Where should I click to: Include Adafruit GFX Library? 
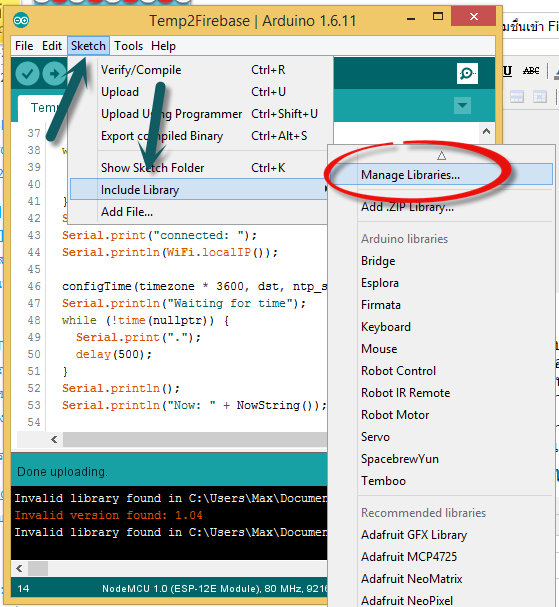tap(442, 535)
